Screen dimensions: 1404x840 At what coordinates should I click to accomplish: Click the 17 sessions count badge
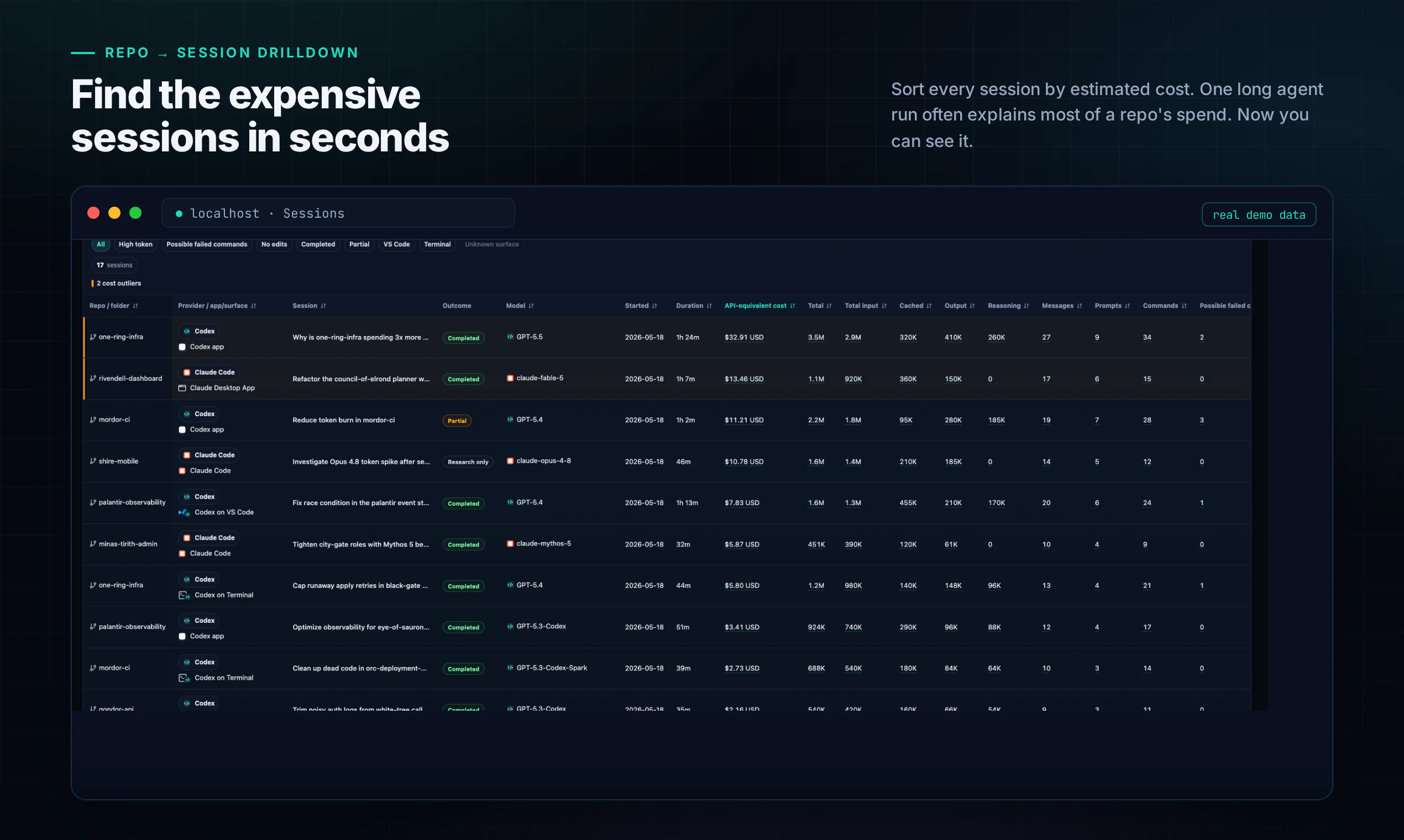114,265
